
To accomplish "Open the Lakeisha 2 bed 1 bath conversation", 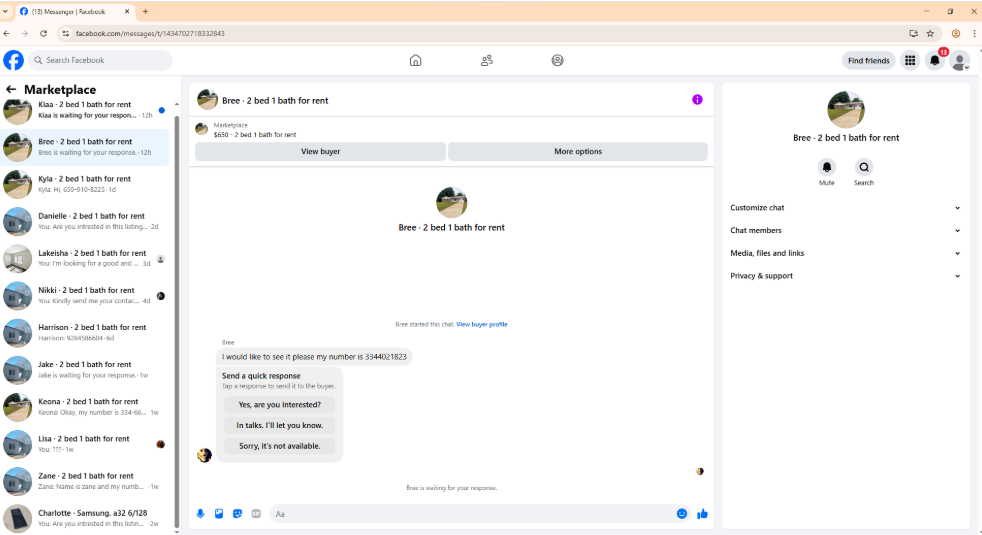I will click(x=85, y=258).
